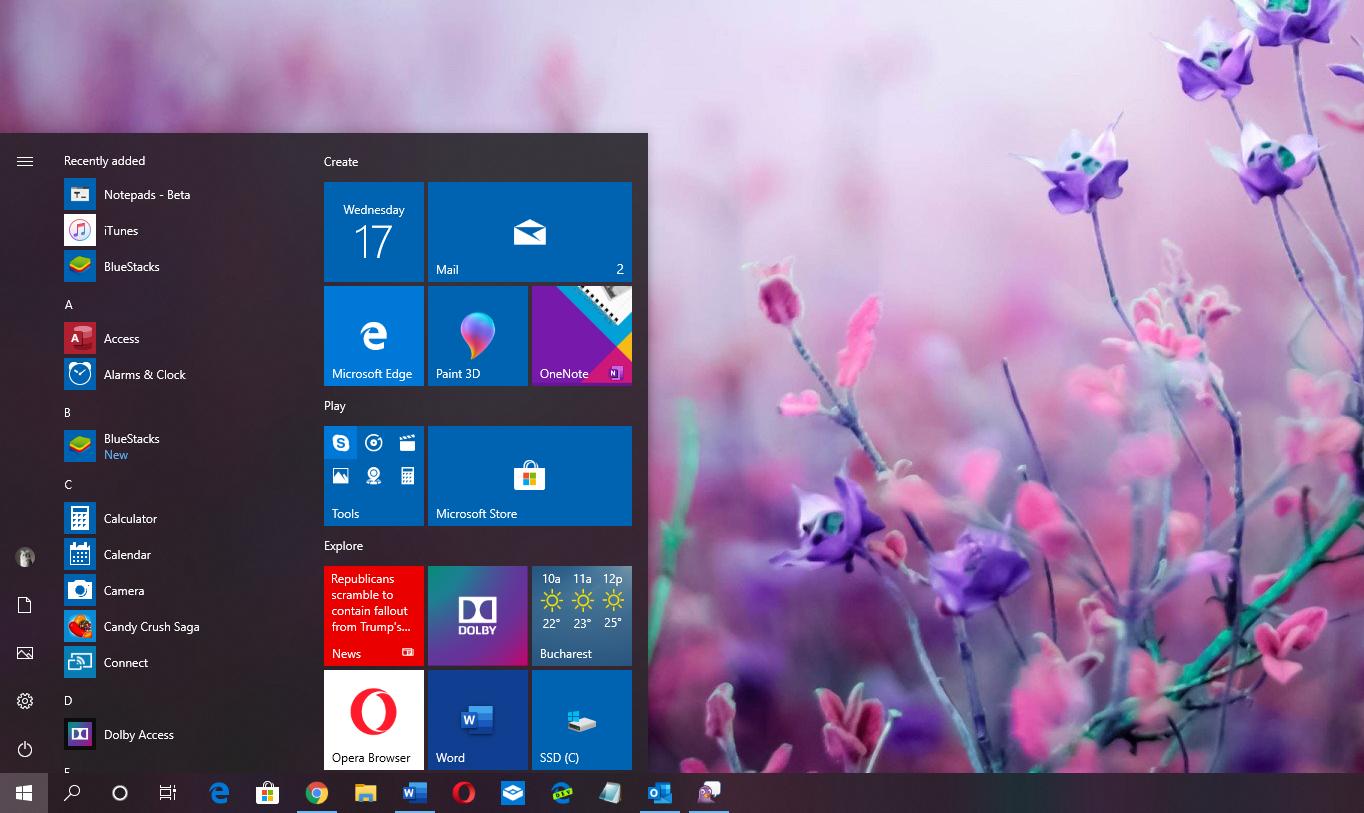Open the Settings gear in Start sidebar
The width and height of the screenshot is (1364, 813).
(25, 701)
